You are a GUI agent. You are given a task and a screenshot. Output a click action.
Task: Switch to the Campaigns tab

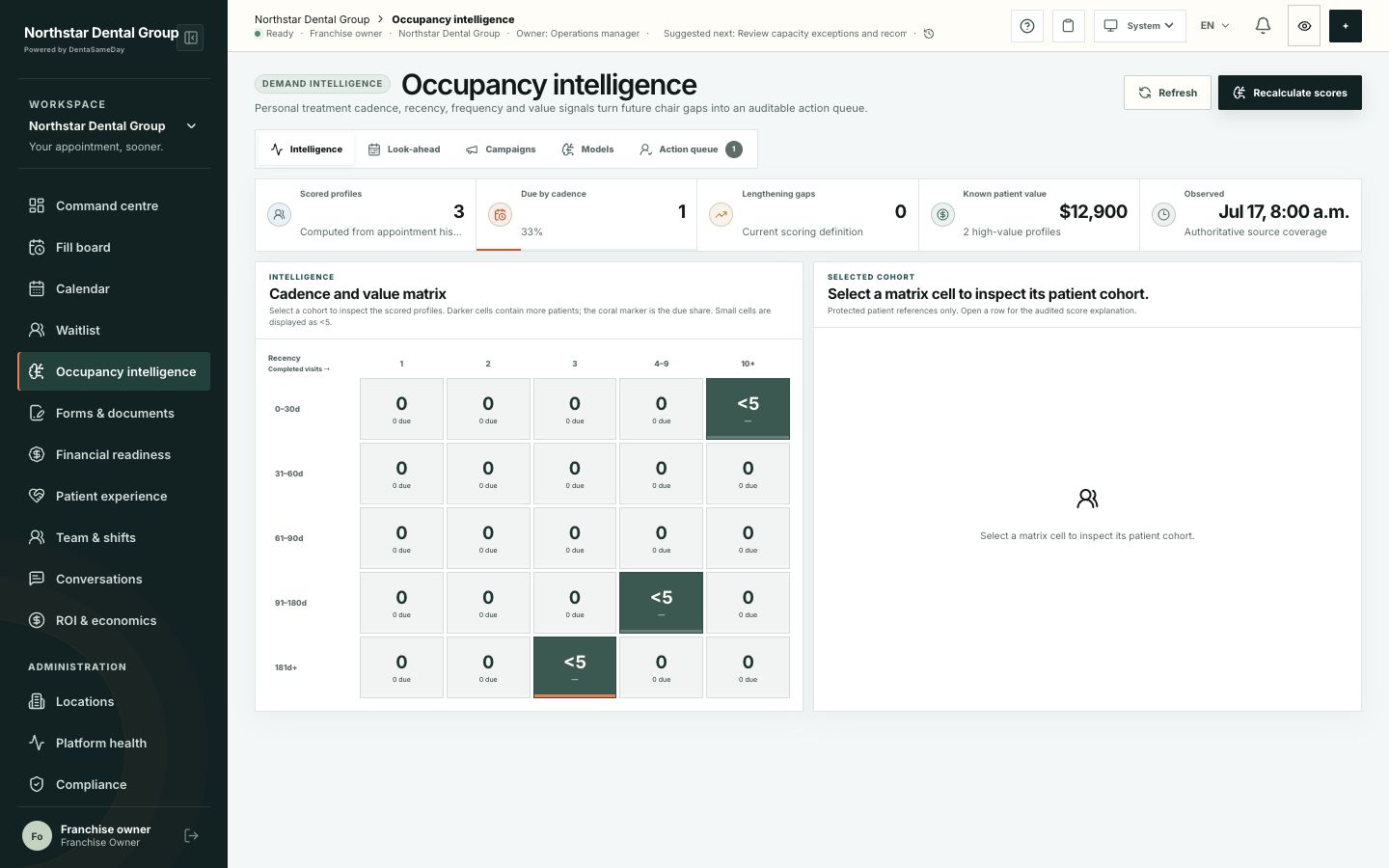[x=501, y=149]
